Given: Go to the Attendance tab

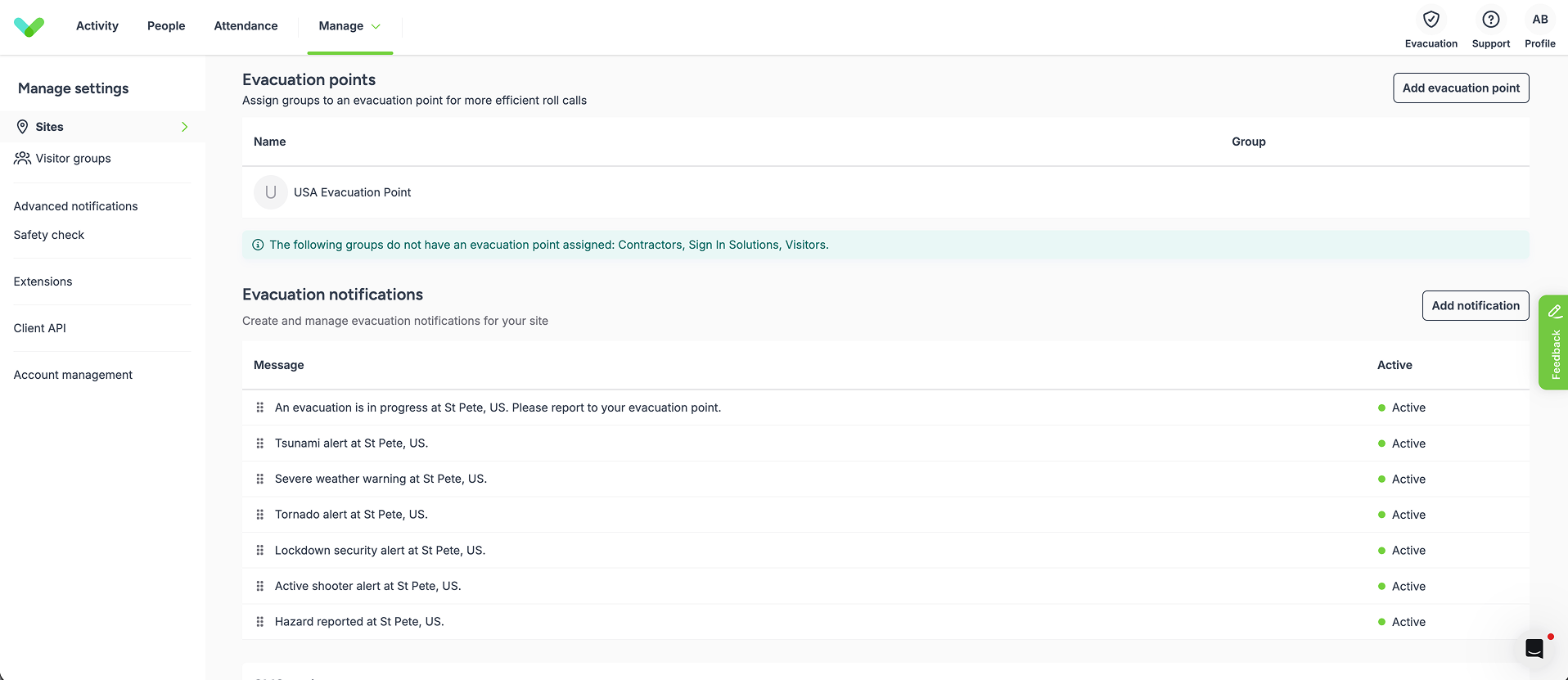Looking at the screenshot, I should (x=246, y=26).
